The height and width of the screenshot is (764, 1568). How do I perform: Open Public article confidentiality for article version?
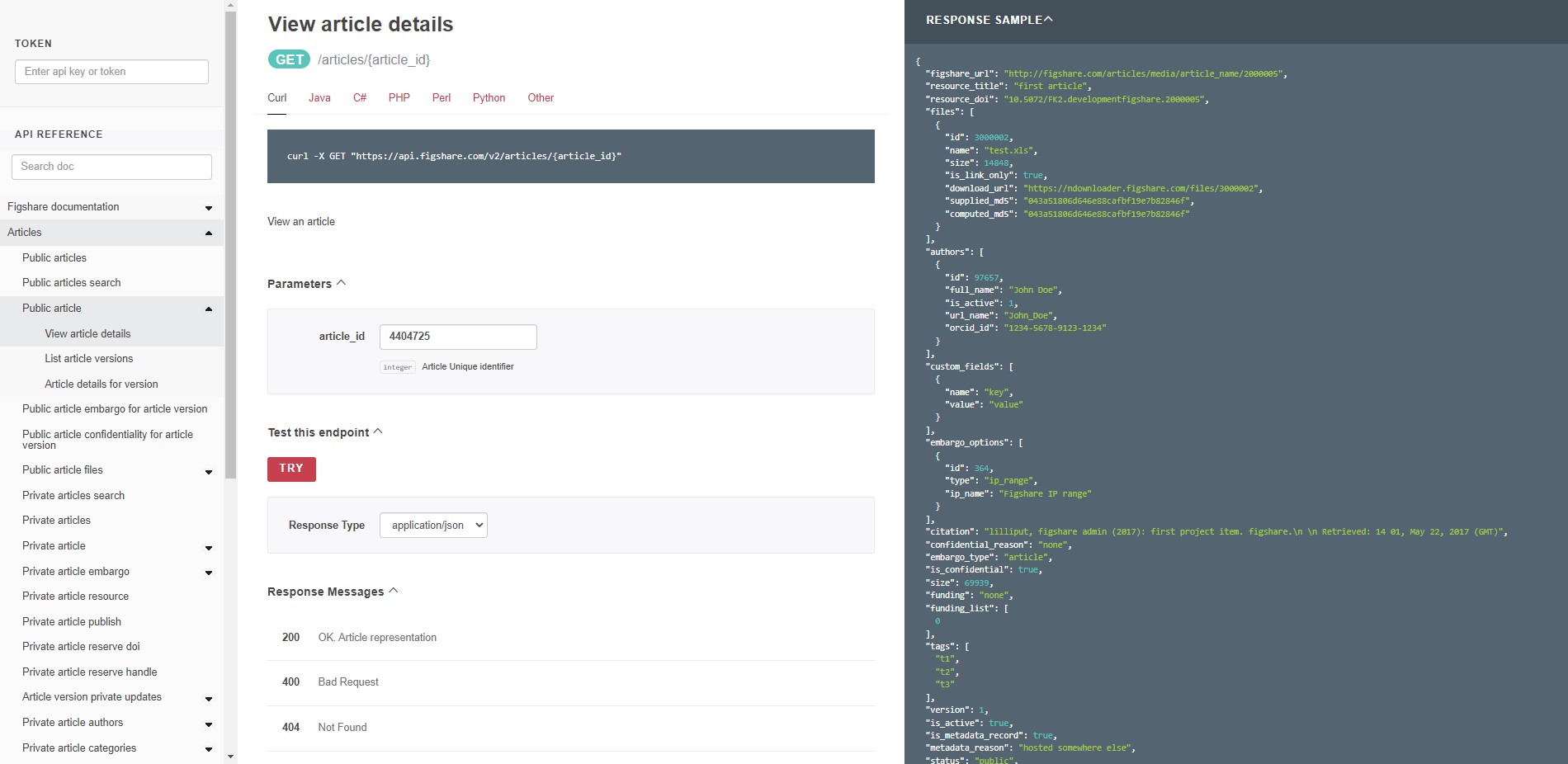point(107,440)
